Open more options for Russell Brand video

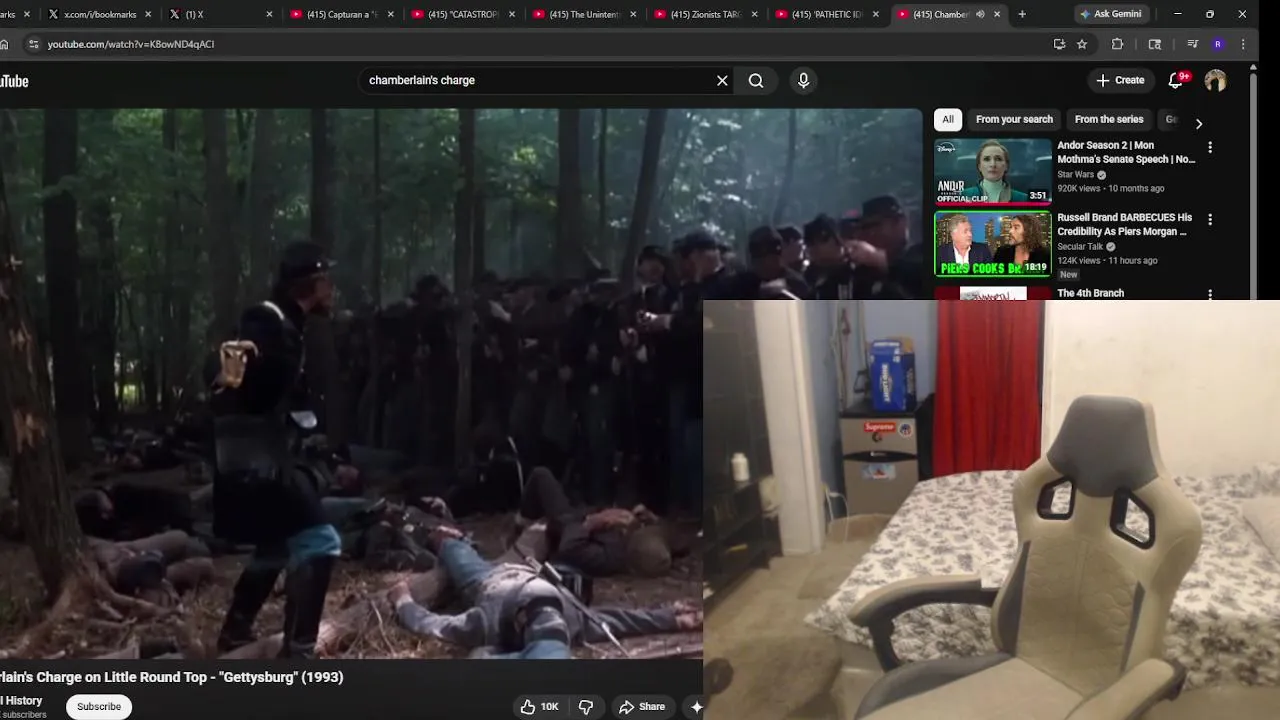click(x=1210, y=219)
